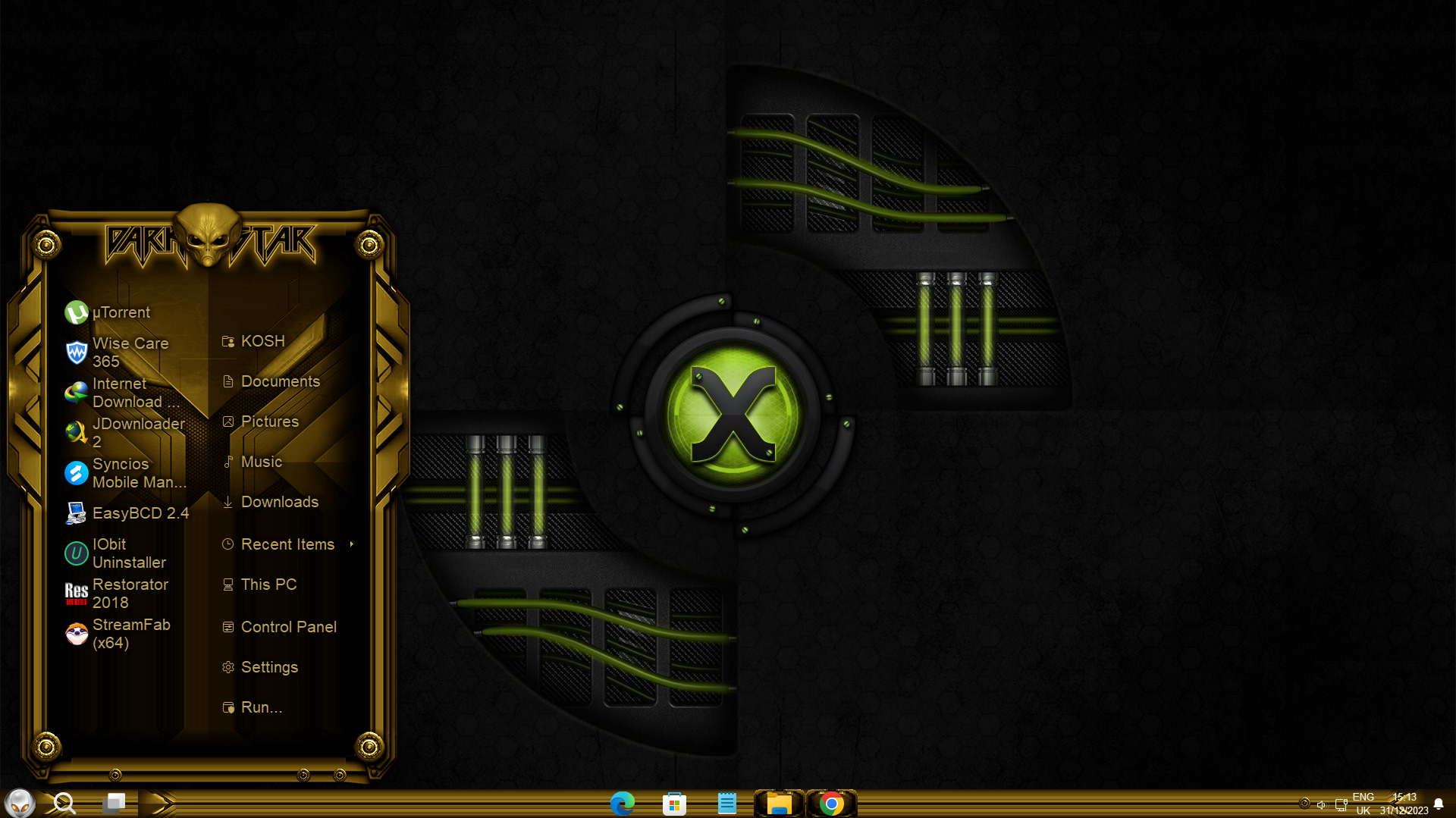Viewport: 1456px width, 818px height.
Task: Launch µTorrent from the Start menu
Action: coord(121,312)
